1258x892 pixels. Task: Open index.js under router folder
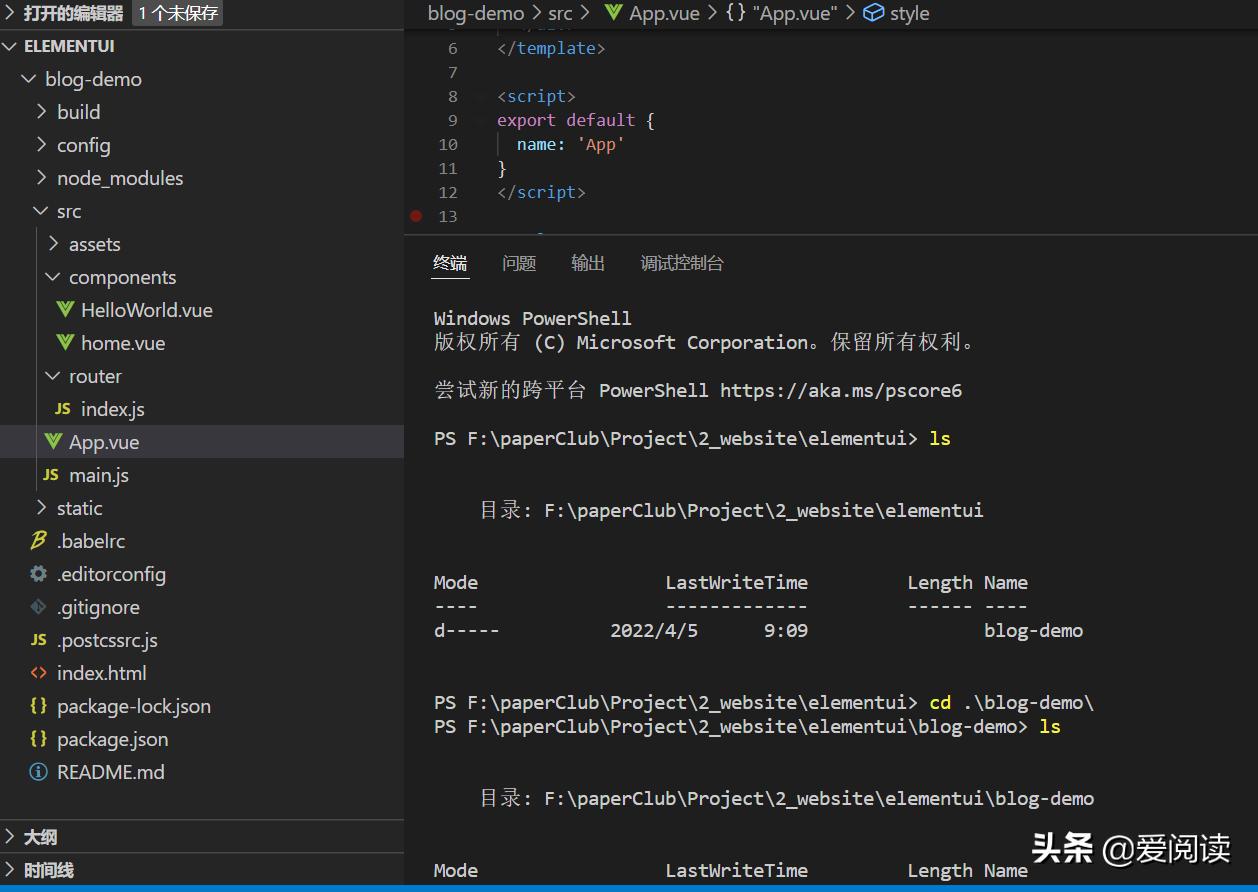point(112,409)
